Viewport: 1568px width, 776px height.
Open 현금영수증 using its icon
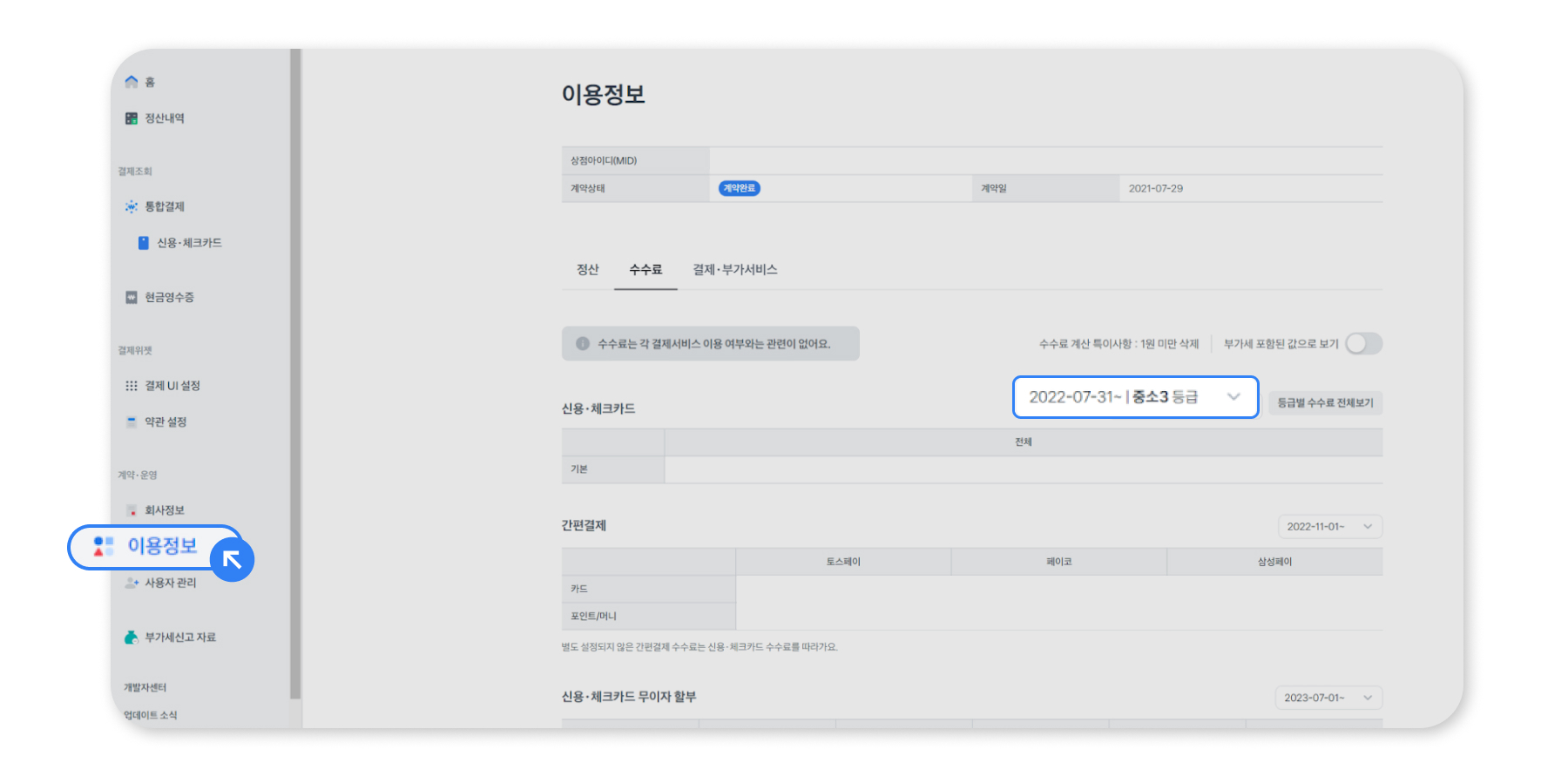[x=132, y=298]
